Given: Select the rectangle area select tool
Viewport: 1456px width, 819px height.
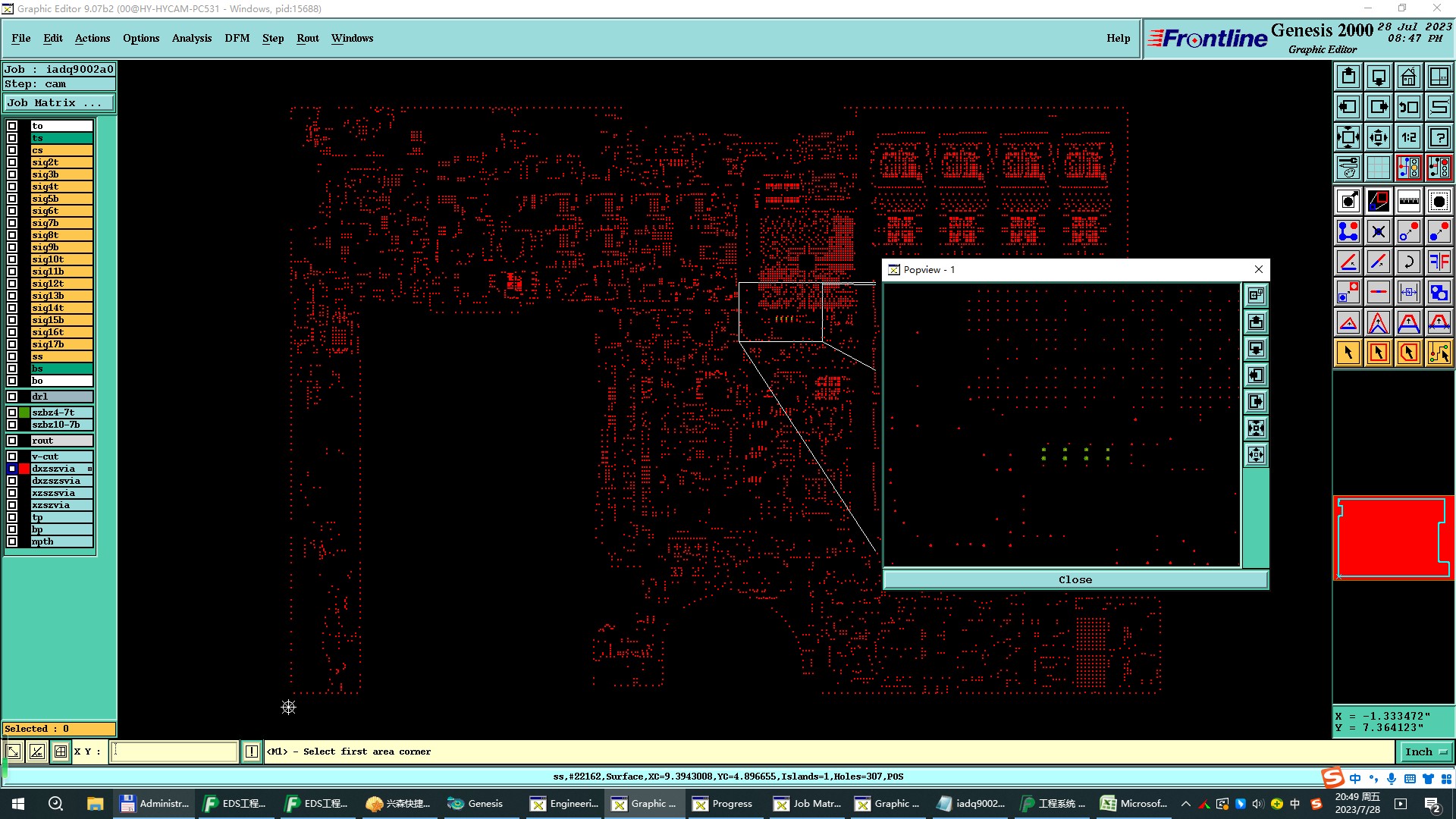Looking at the screenshot, I should click(1378, 353).
